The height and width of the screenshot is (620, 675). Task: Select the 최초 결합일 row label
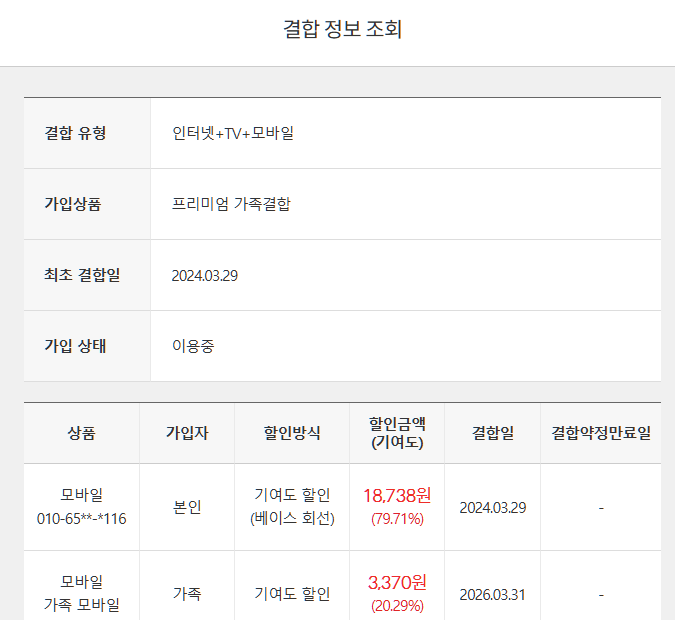coord(82,275)
